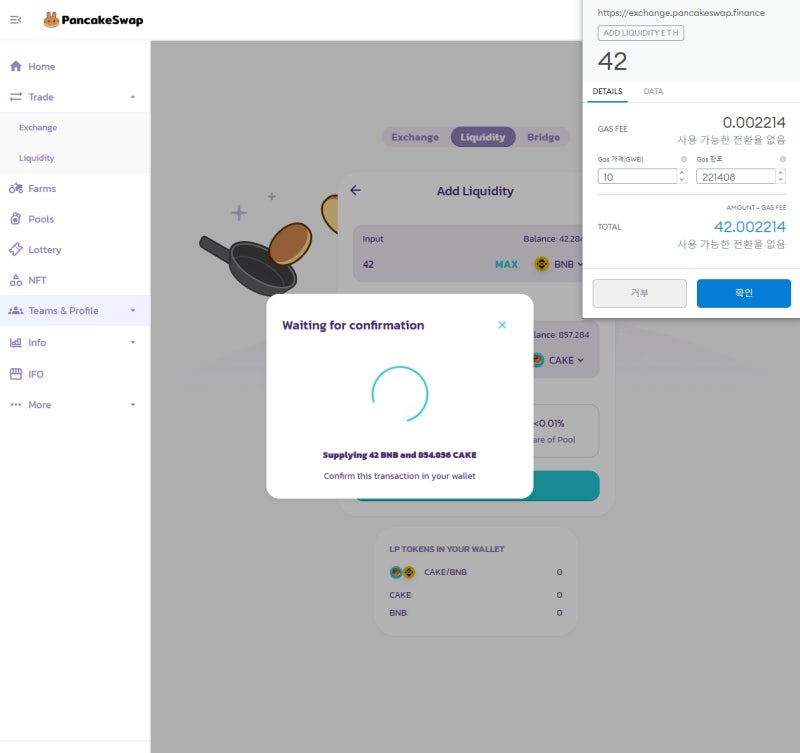This screenshot has height=753, width=800.
Task: Collapse the Trade submenu arrow
Action: pos(133,96)
